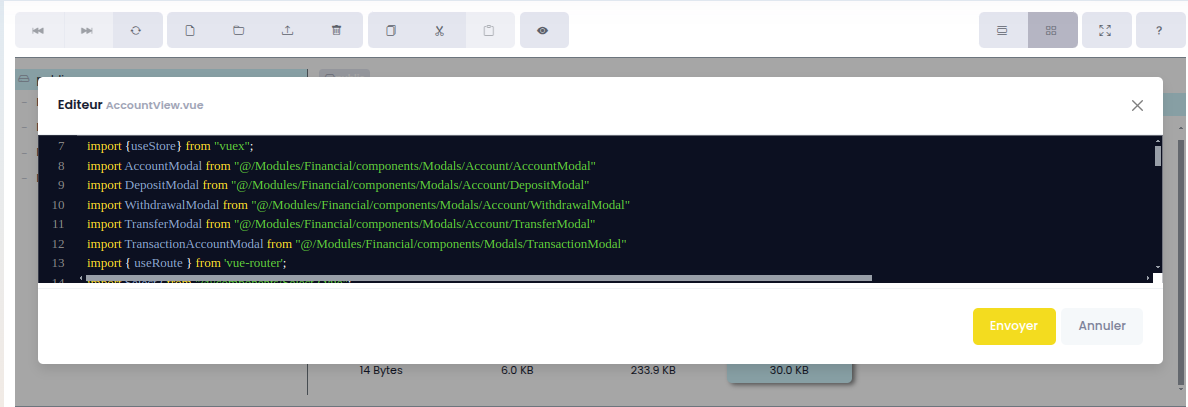Copy selection with the copy icon
1188x407 pixels.
coord(392,30)
